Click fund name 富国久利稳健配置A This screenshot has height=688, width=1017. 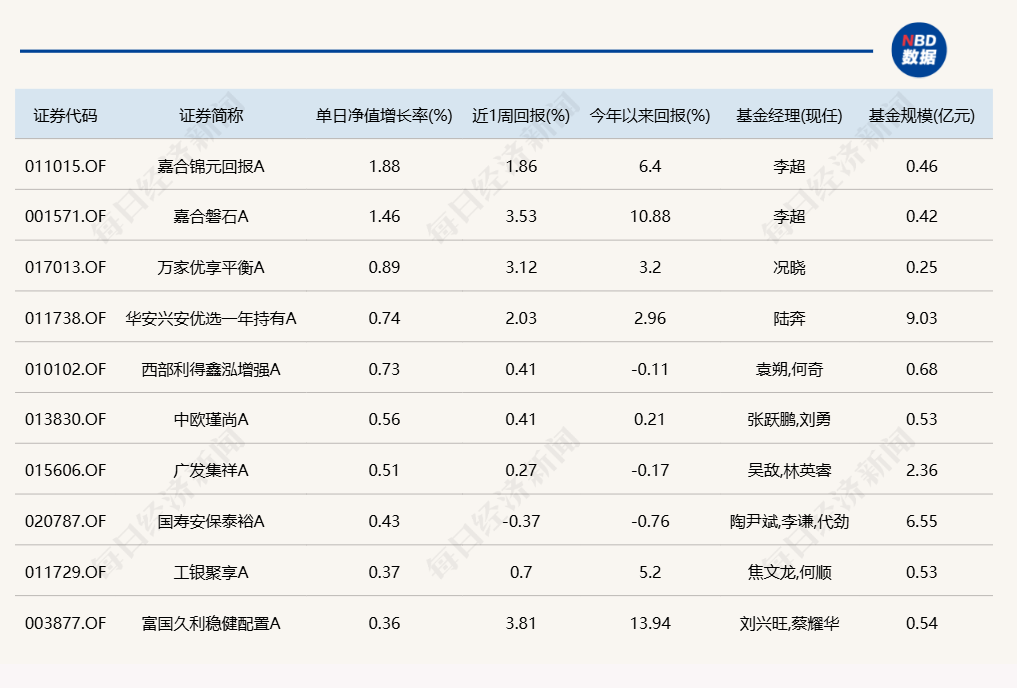(x=211, y=623)
